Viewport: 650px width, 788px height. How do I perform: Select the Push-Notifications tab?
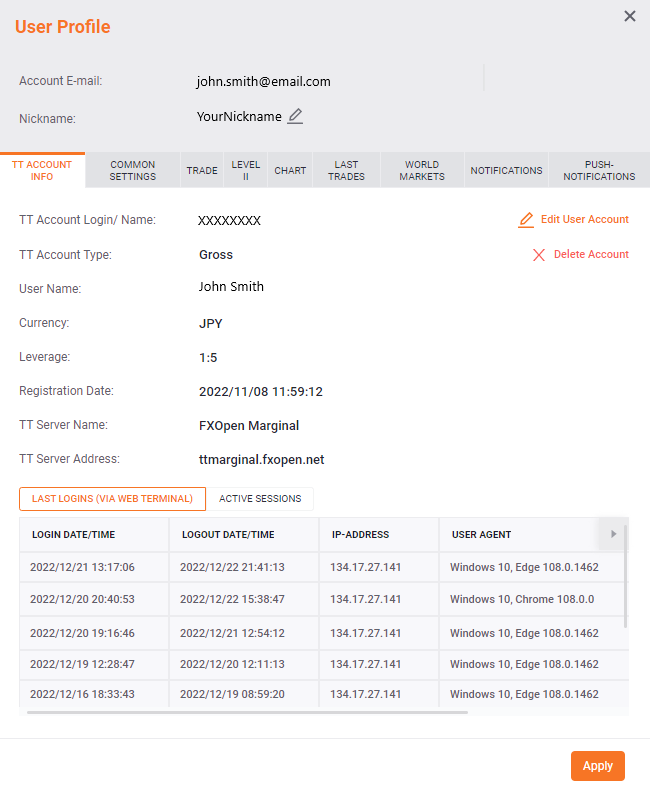tap(599, 170)
